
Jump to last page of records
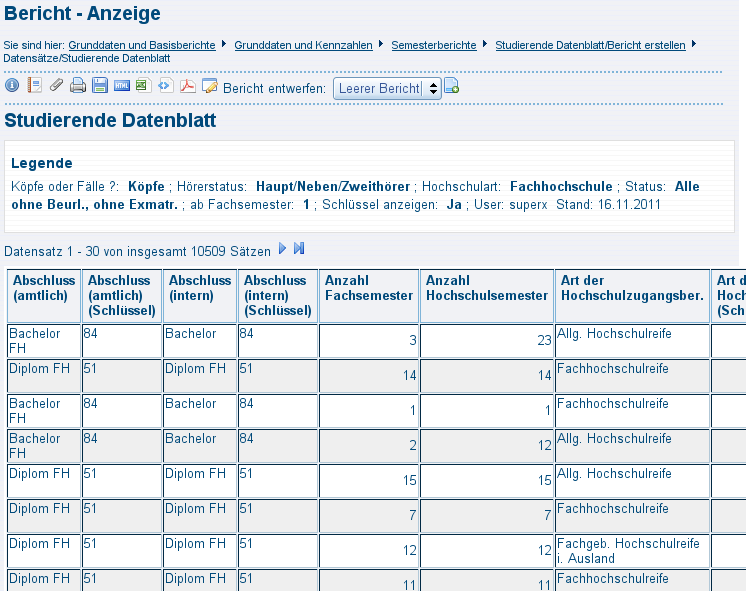pos(299,248)
